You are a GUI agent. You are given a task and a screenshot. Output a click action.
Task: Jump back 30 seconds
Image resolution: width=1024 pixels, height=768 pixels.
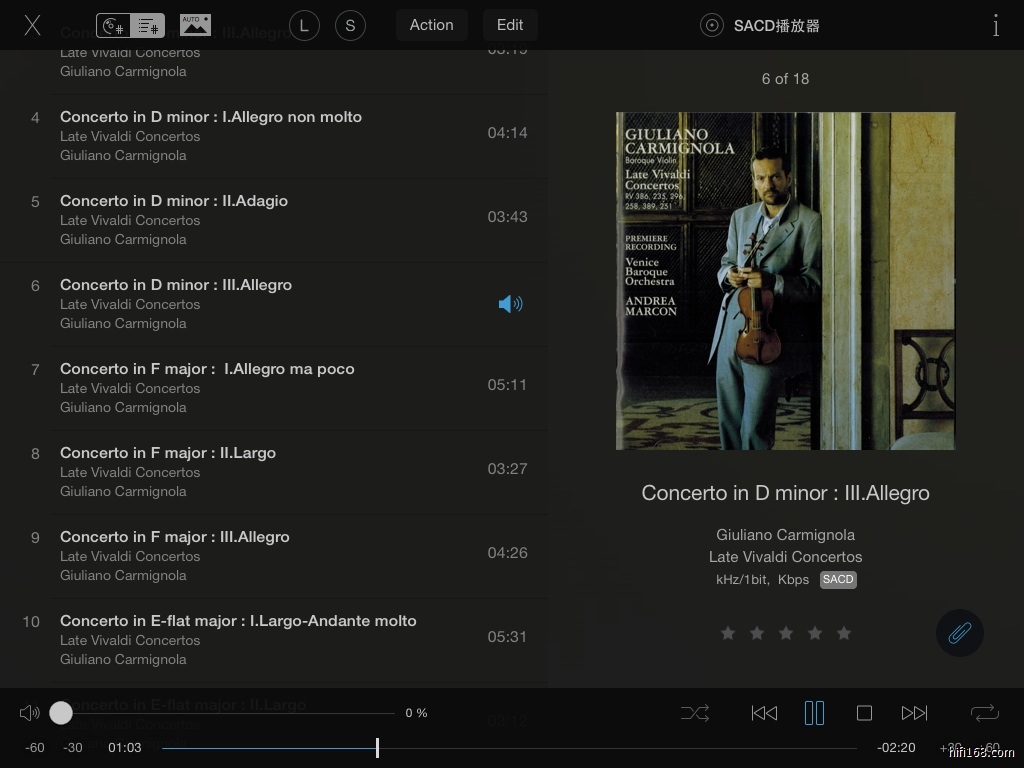pos(73,748)
